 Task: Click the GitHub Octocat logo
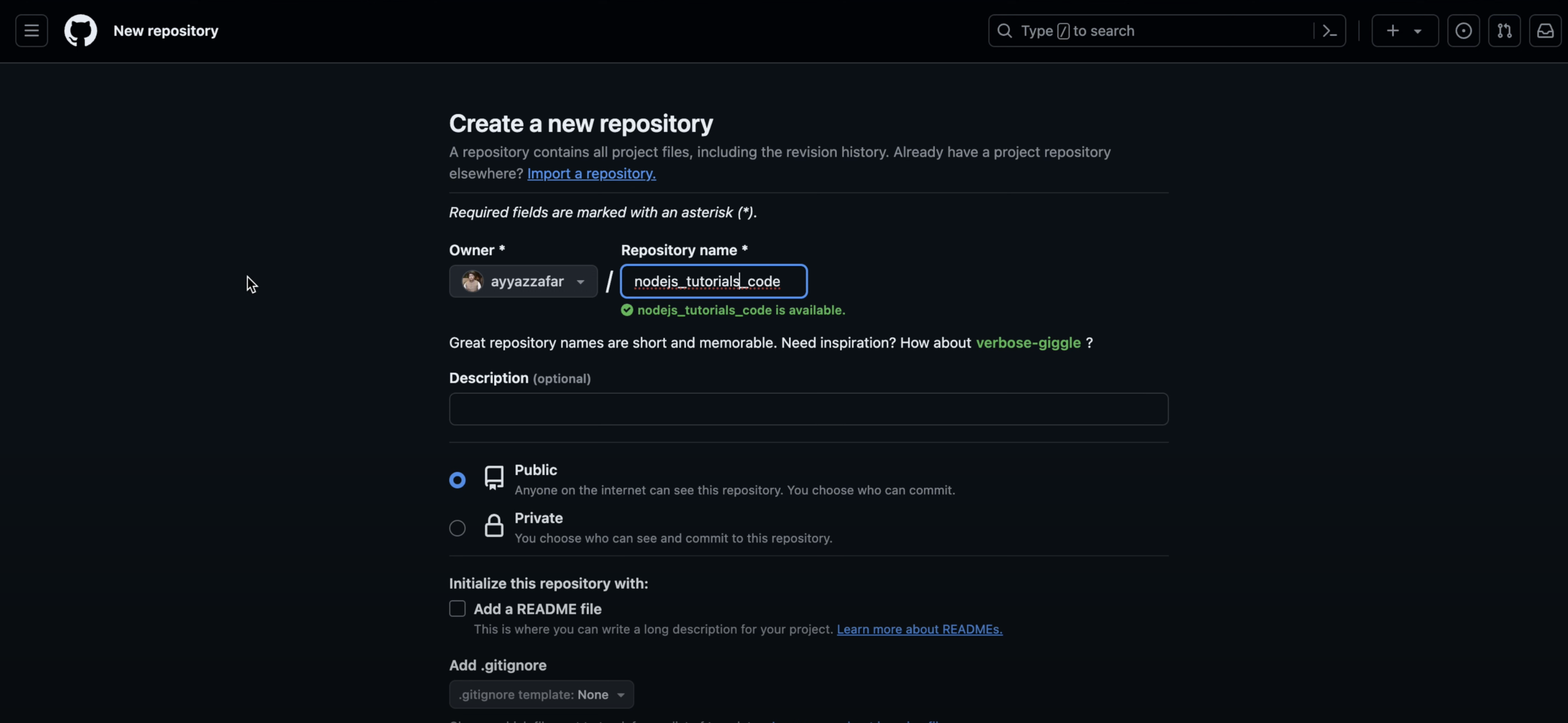click(x=80, y=31)
